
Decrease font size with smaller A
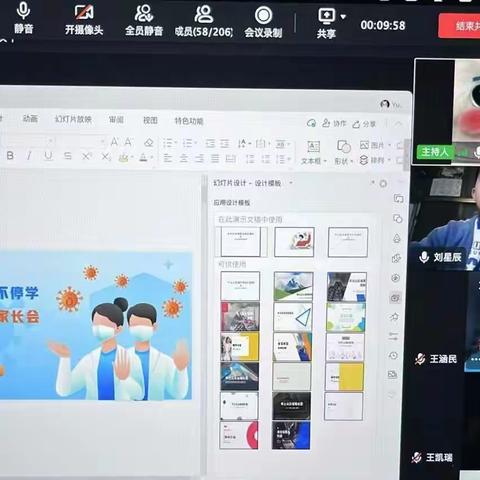point(128,142)
